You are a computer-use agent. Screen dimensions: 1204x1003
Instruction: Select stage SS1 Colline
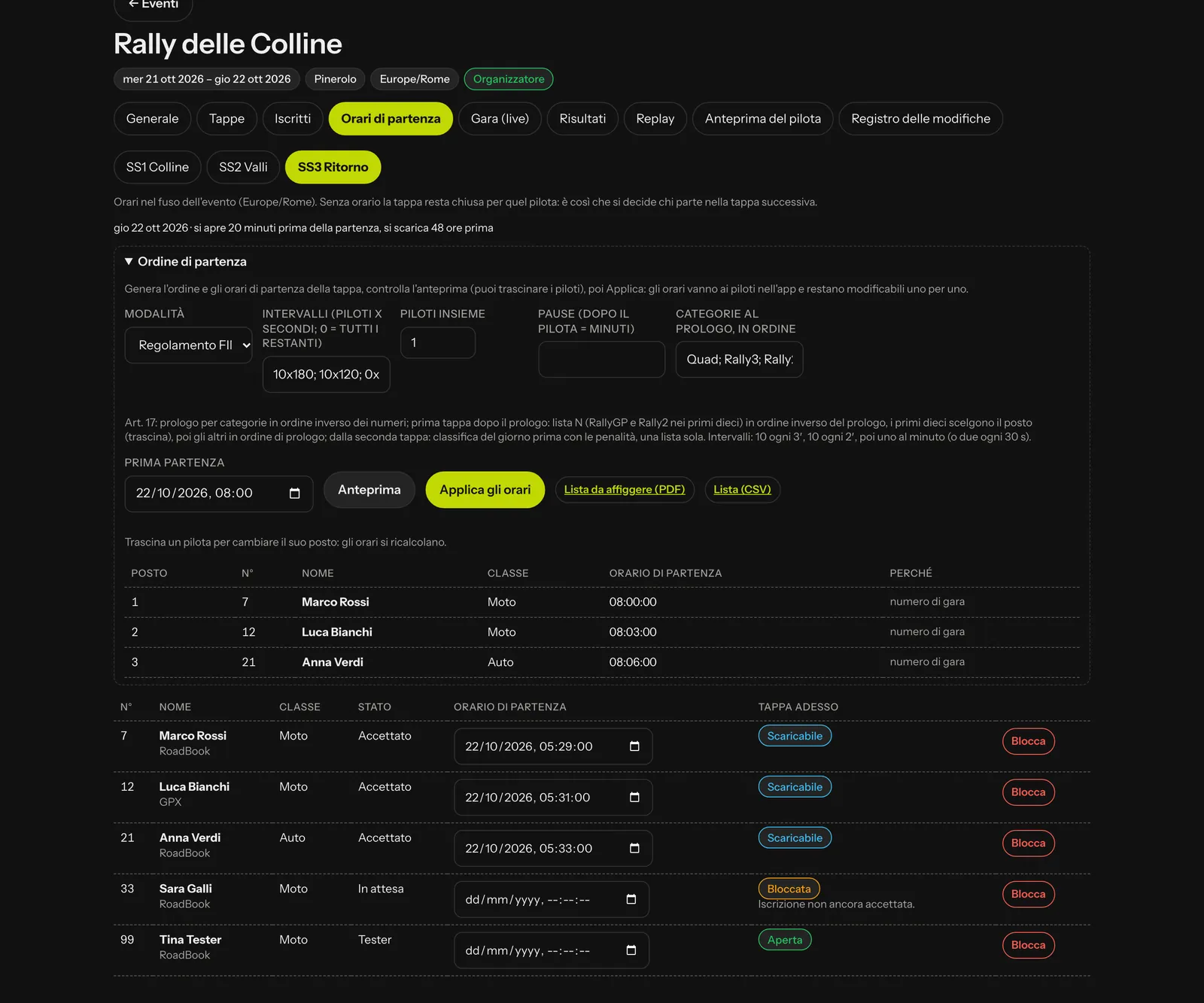(157, 167)
